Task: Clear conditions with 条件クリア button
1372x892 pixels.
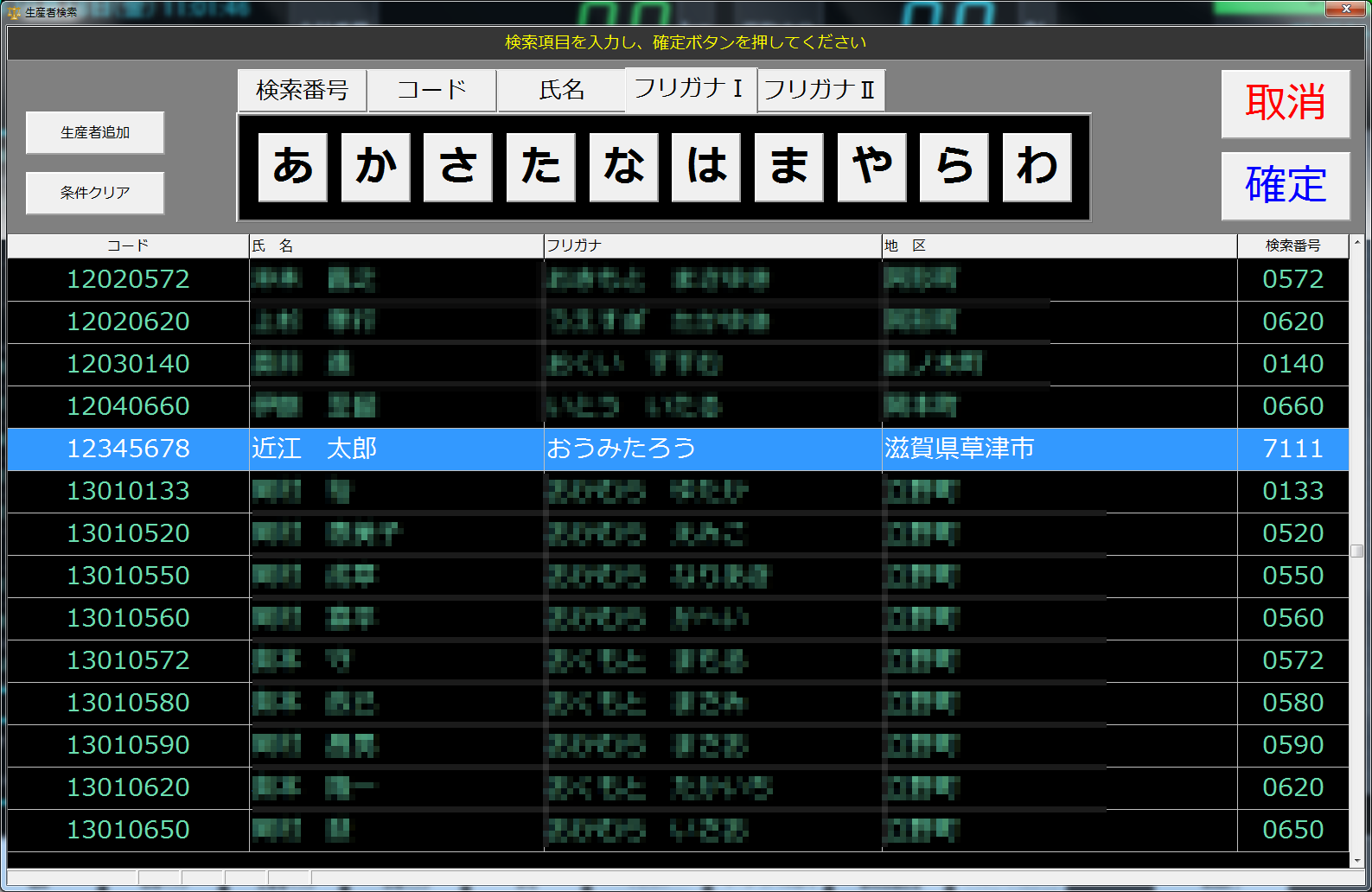Action: pyautogui.click(x=95, y=193)
